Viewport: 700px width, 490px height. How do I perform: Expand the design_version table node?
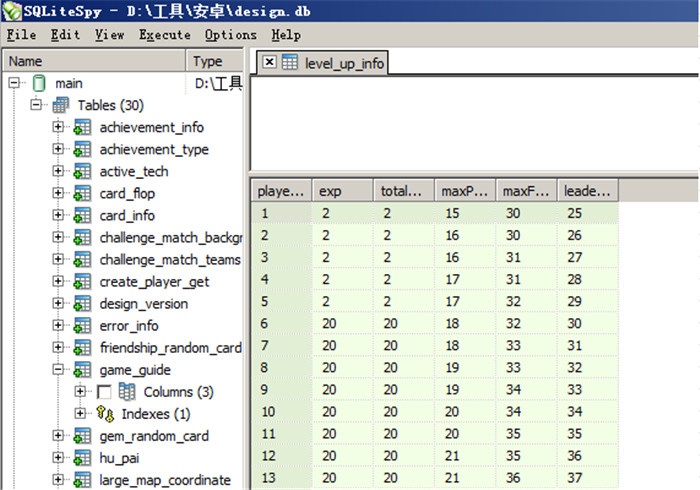(58, 303)
